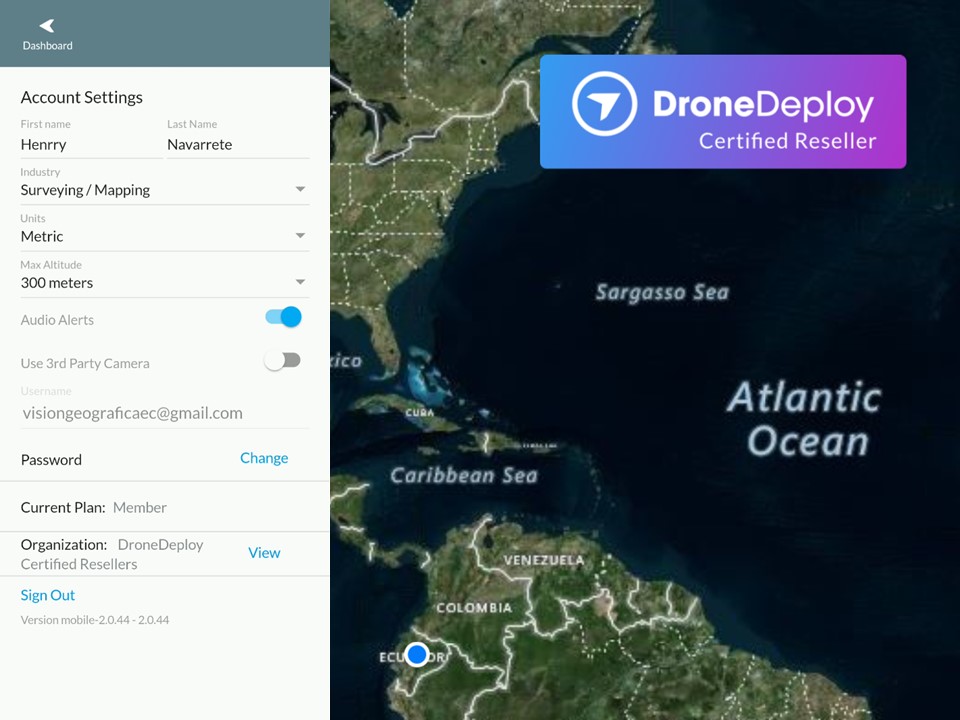Screen dimensions: 960x720
Task: Click the VENEZUELA label on map
Action: coord(544,560)
